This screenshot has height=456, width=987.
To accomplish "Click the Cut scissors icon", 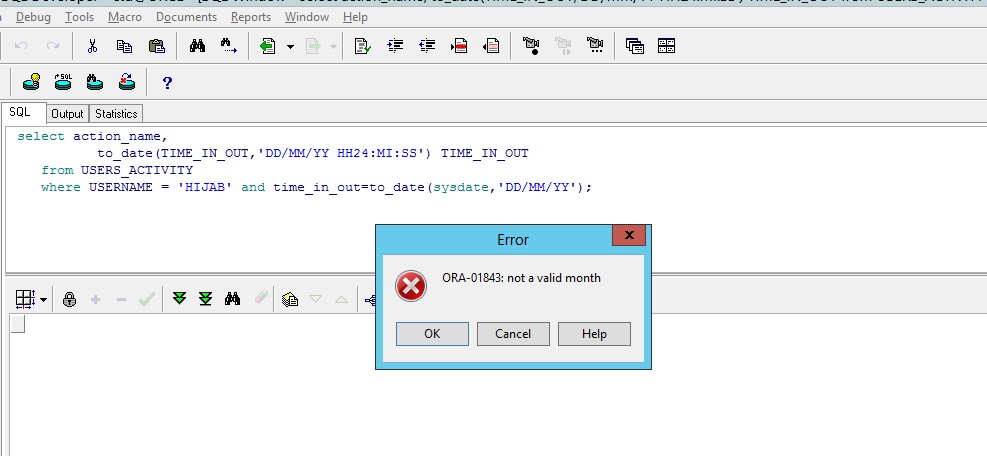I will 93,46.
